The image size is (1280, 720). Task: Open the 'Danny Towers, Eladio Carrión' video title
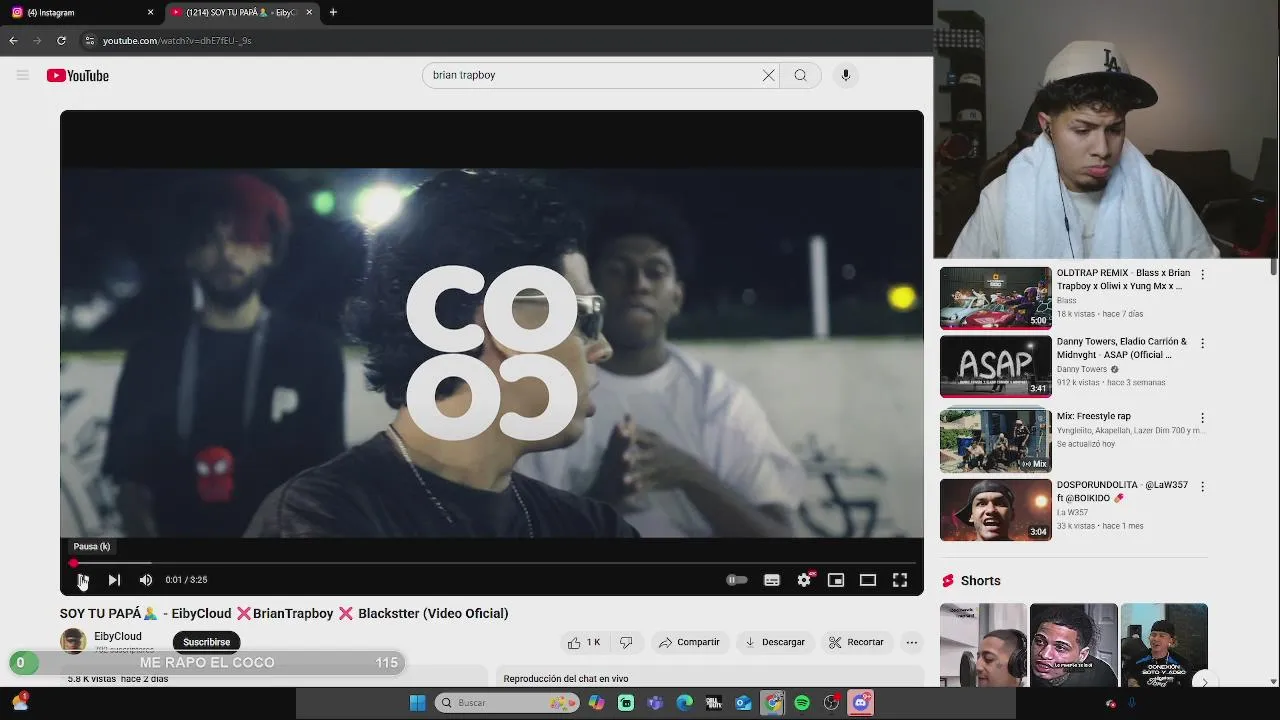[1122, 348]
